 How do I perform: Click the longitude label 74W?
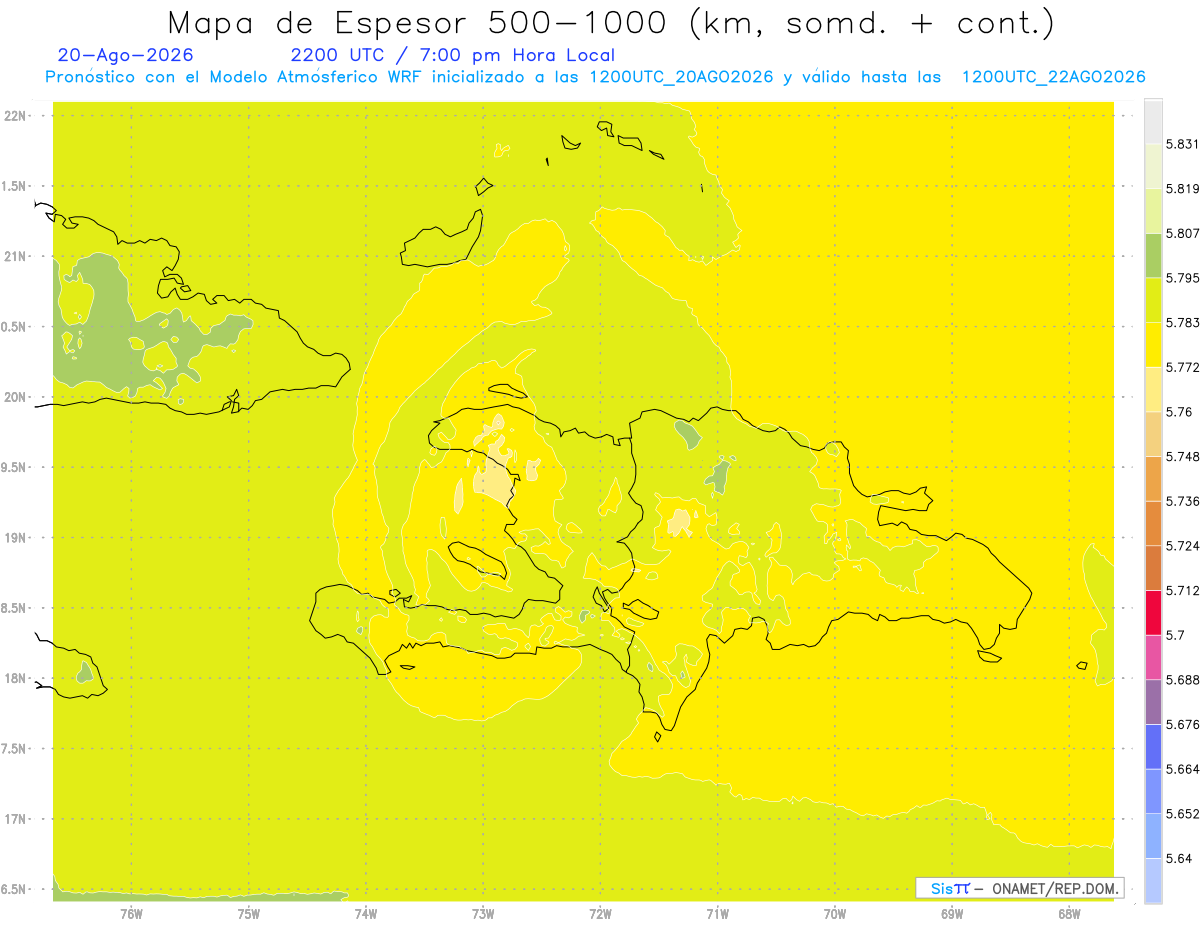pos(365,913)
